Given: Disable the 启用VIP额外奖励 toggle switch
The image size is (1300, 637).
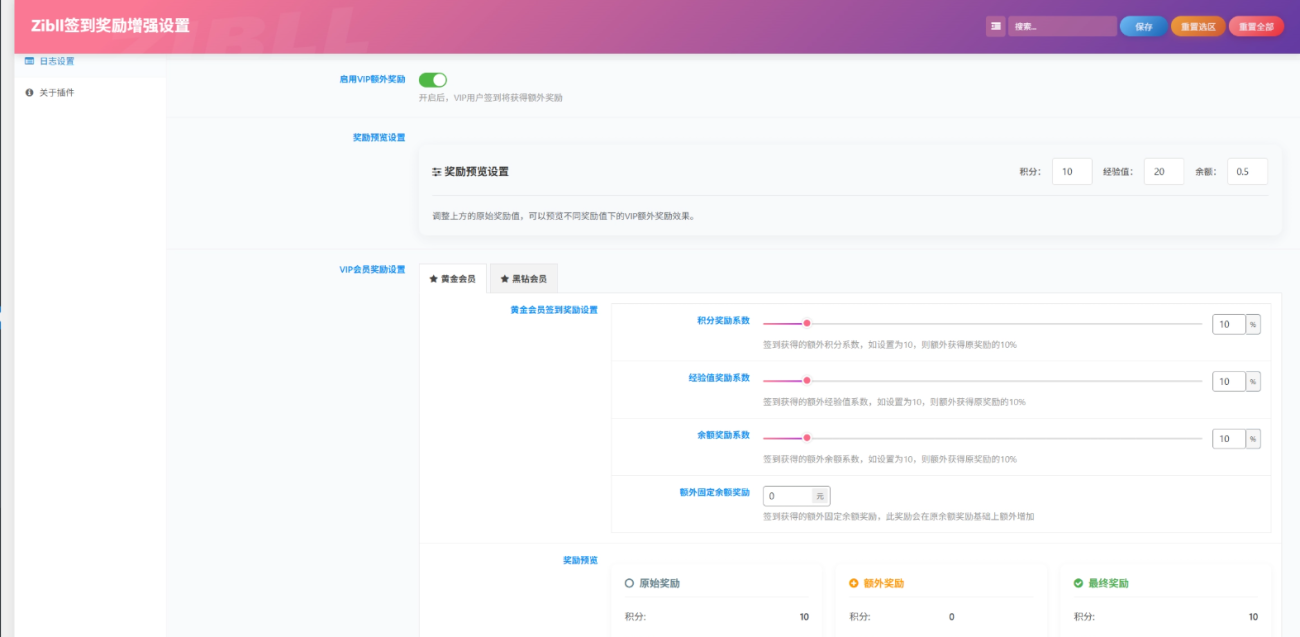Looking at the screenshot, I should [432, 80].
